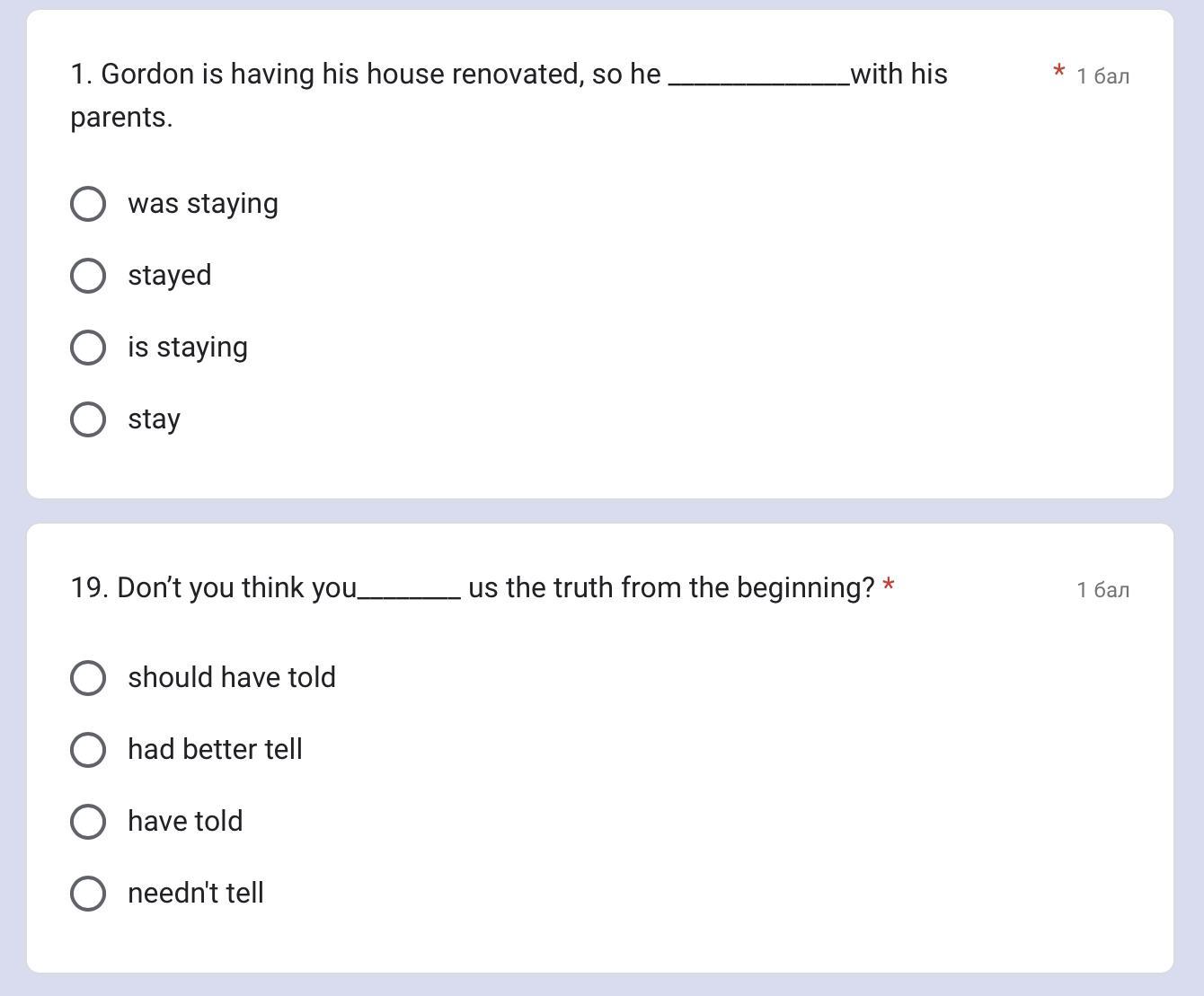1204x996 pixels.
Task: Select 'should have told' radio button
Action: [x=88, y=678]
